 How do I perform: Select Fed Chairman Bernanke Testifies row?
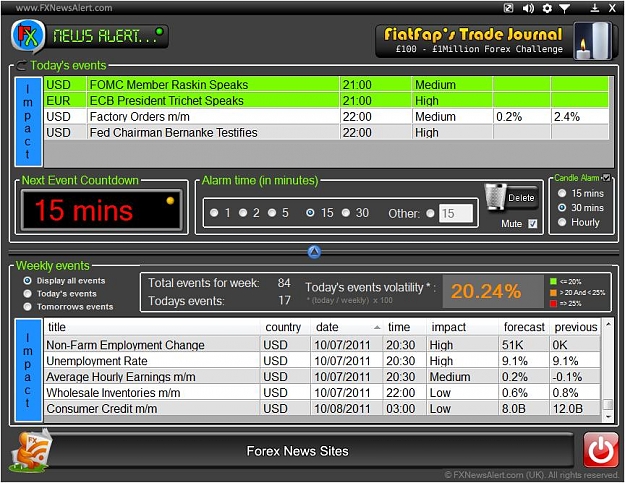[x=326, y=132]
